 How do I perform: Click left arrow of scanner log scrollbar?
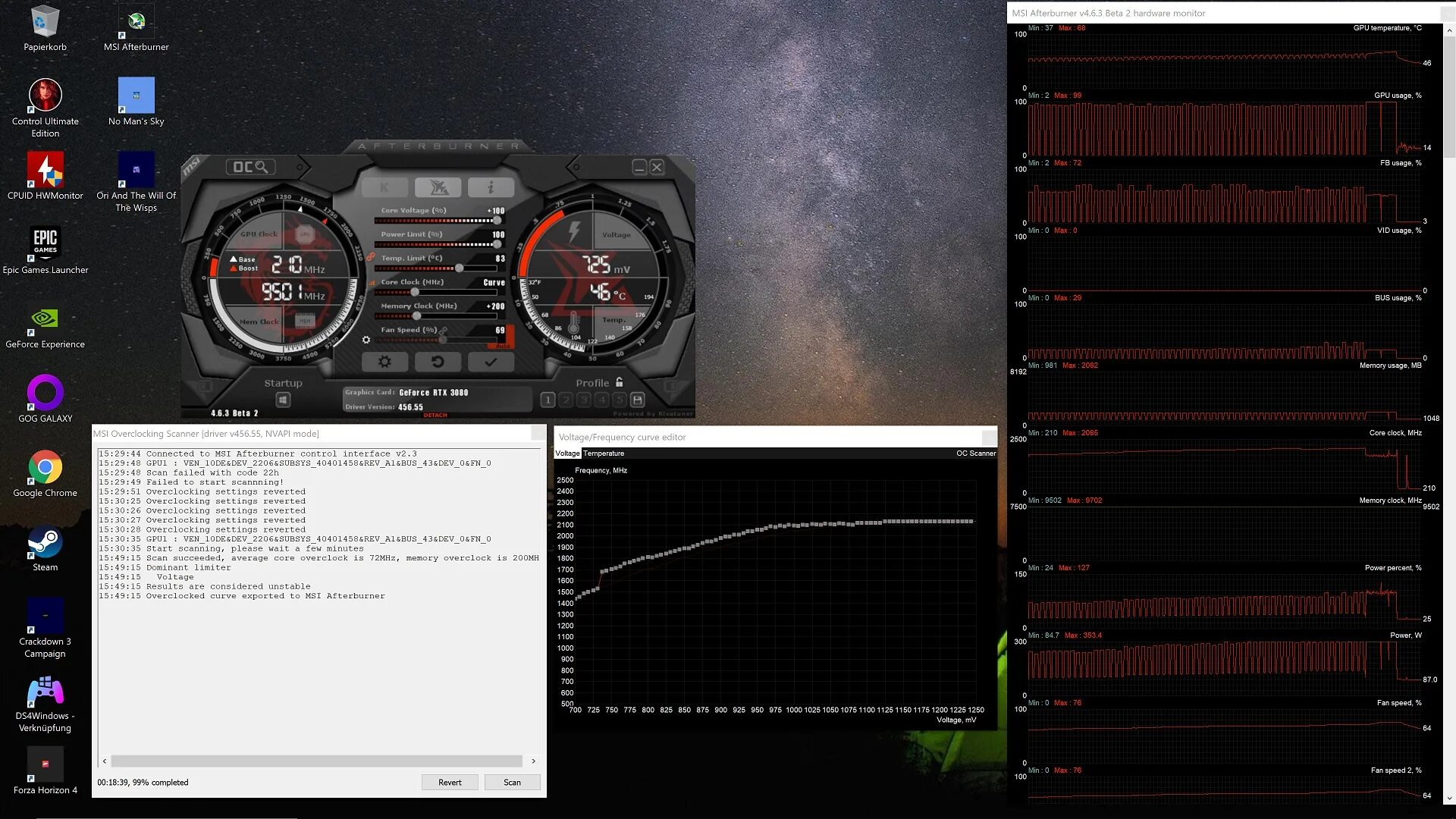(x=105, y=761)
